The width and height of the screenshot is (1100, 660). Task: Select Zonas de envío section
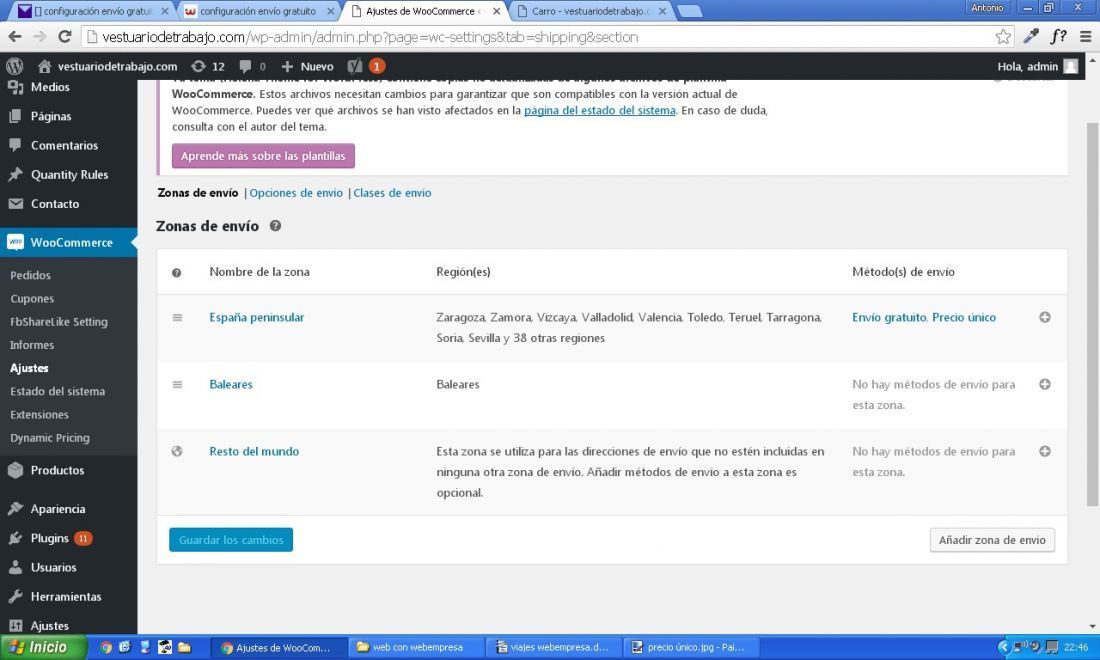coord(198,193)
